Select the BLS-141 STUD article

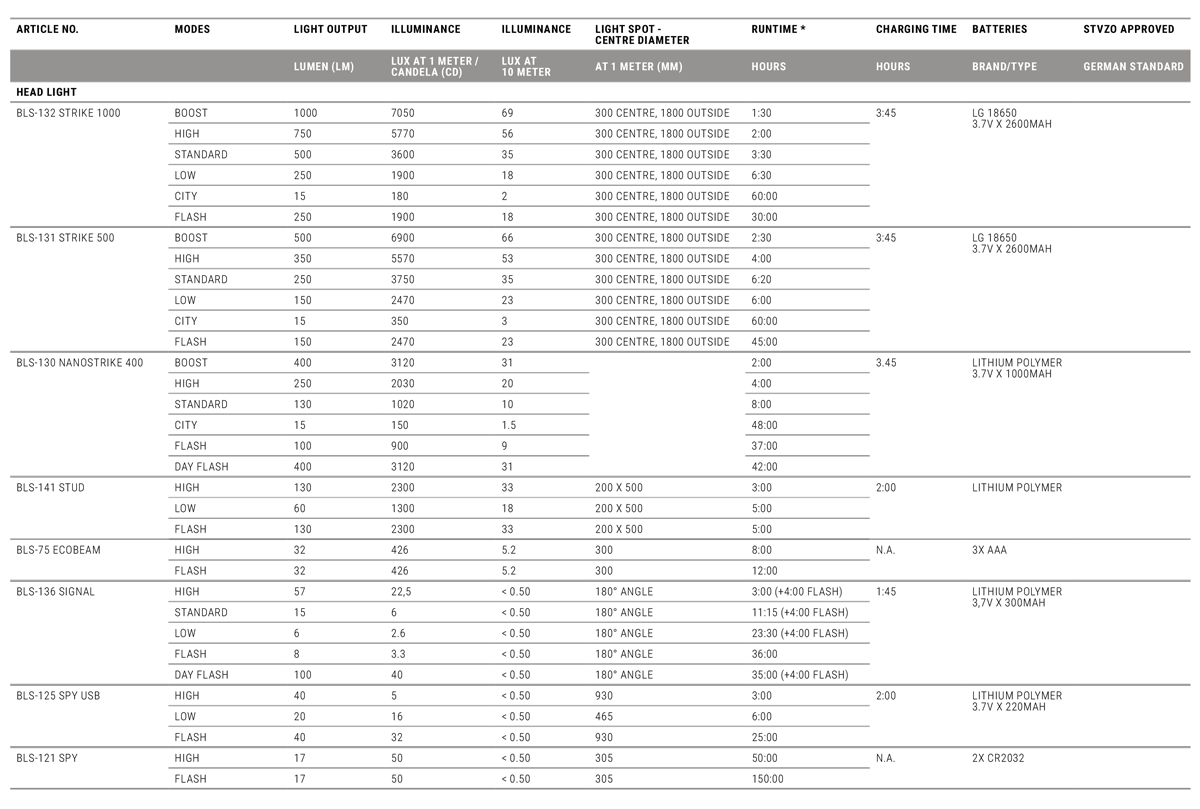50,488
